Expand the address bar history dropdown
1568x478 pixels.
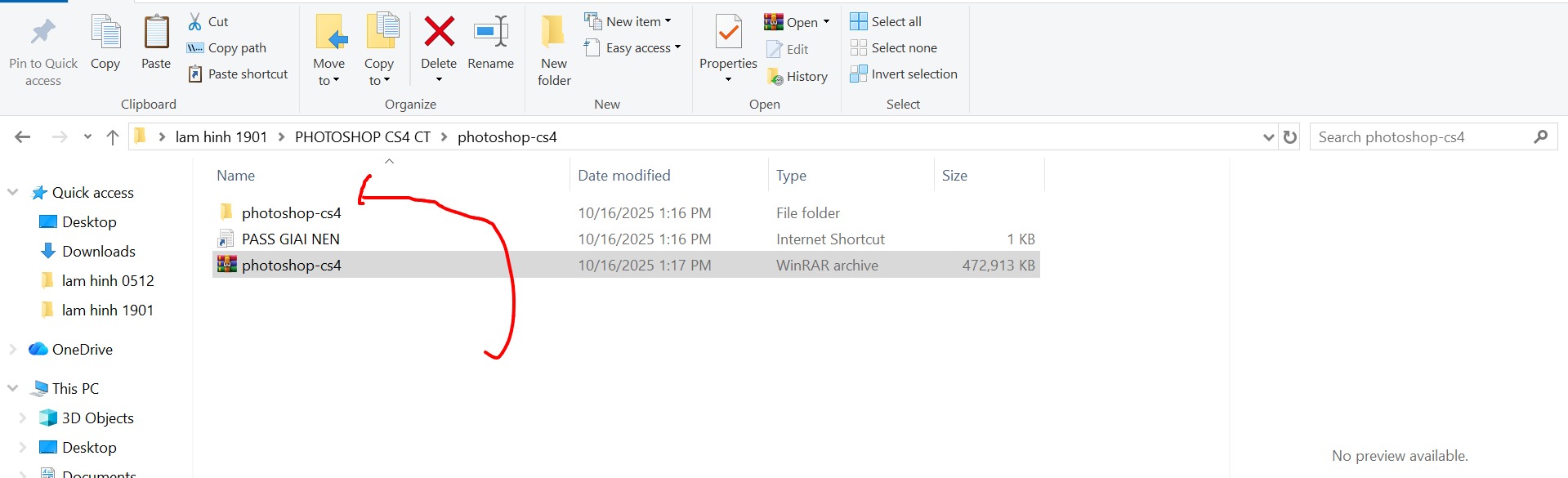(x=1268, y=137)
